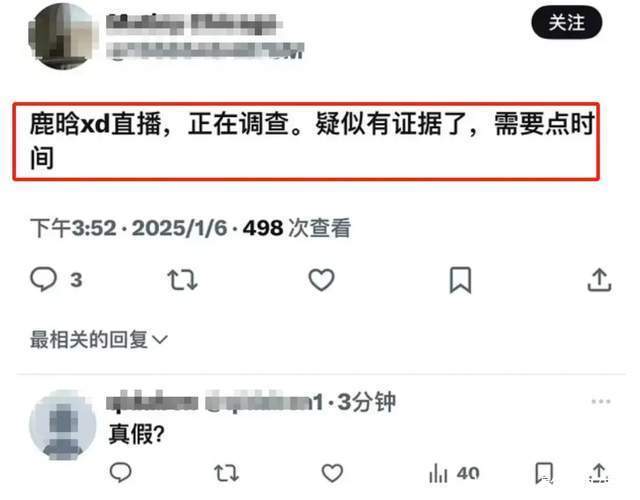Screen dimensions: 640x500
Task: Open replies via the comment bubble icon showing 3
Action: 56,280
